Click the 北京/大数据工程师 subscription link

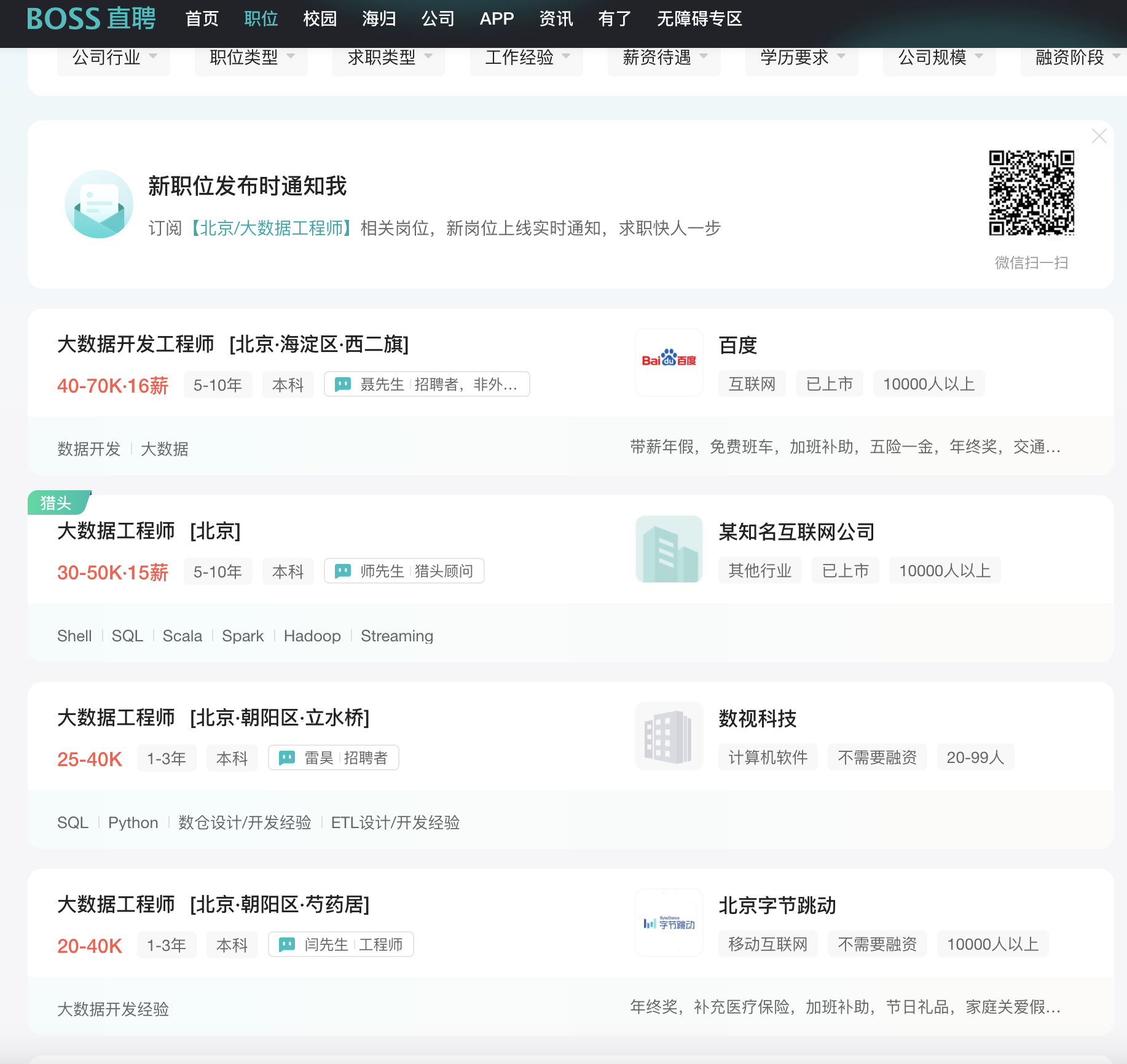coord(271,229)
